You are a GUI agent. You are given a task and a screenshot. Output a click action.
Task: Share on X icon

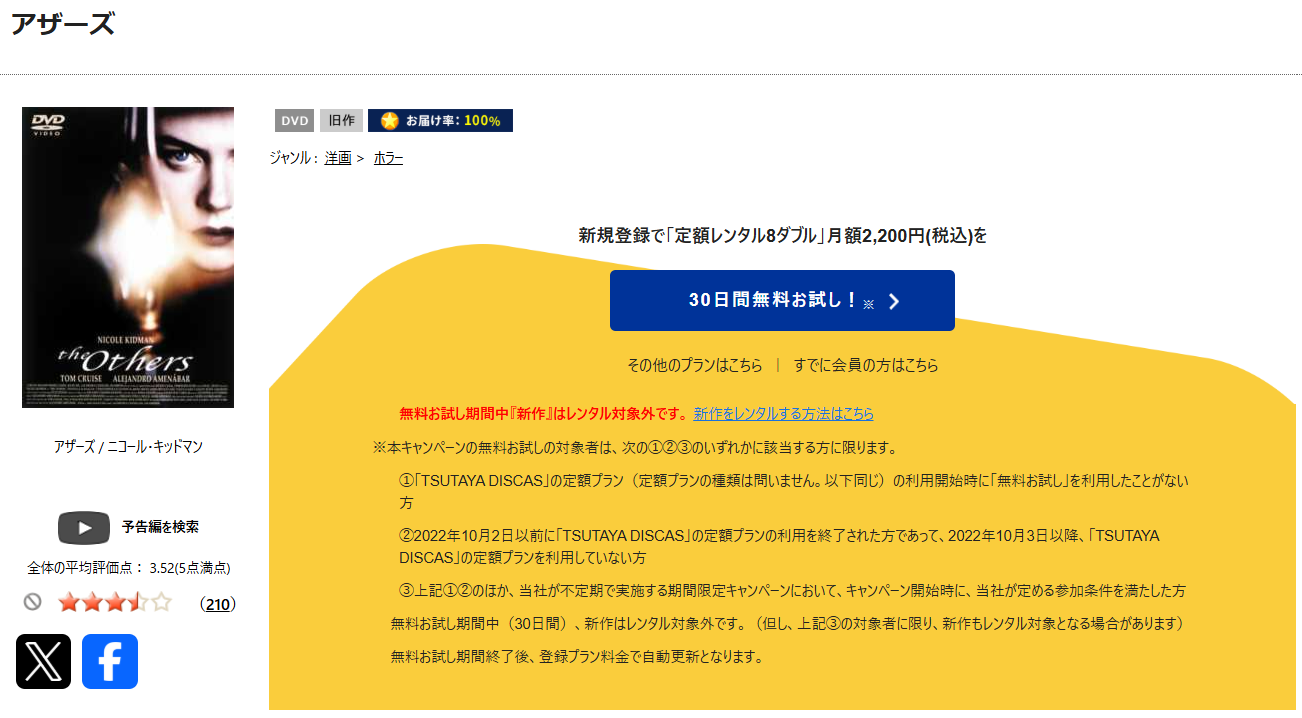tap(43, 661)
